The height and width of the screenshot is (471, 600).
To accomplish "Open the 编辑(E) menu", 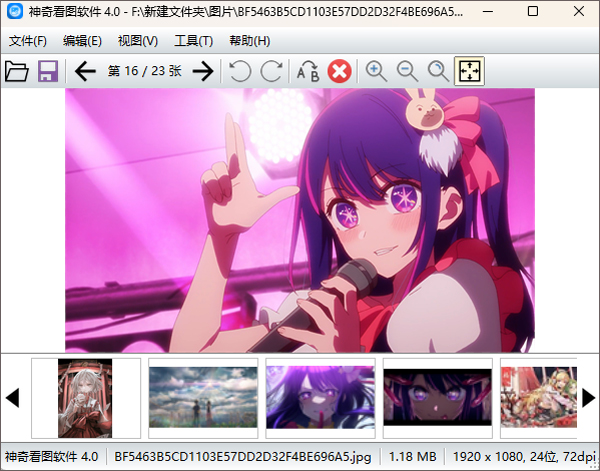I will point(82,41).
